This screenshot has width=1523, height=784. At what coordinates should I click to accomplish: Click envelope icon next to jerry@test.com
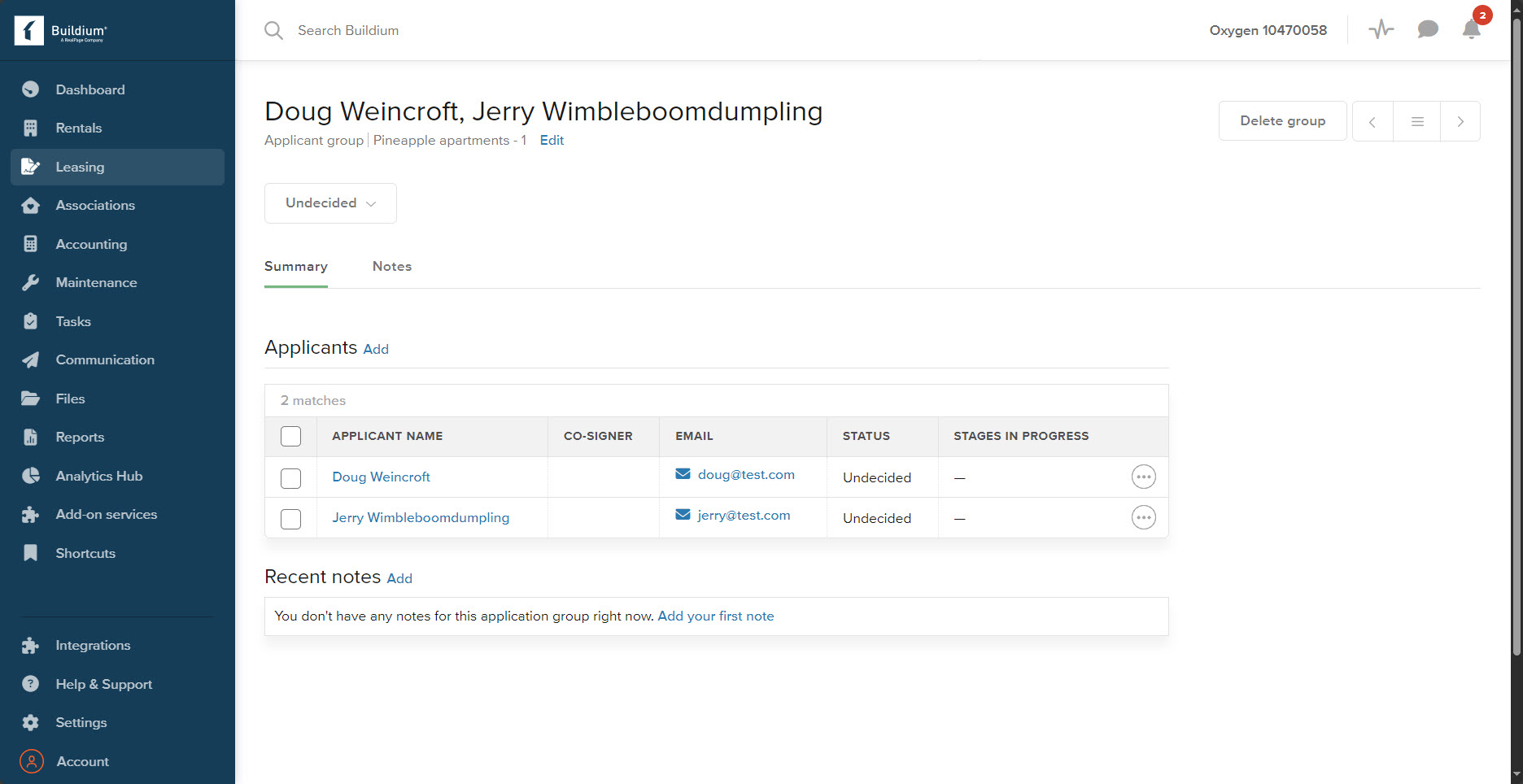point(683,515)
